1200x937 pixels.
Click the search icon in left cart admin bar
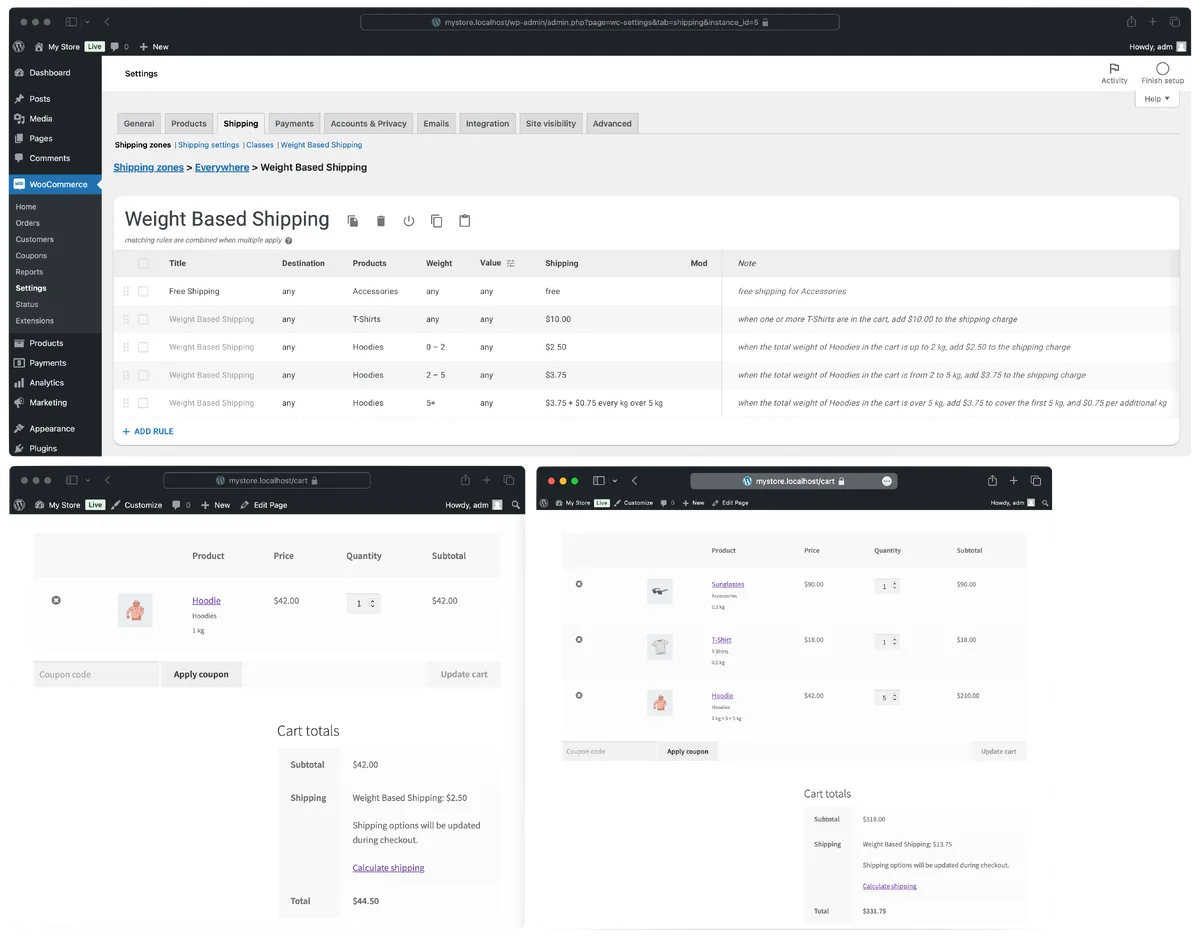click(515, 505)
